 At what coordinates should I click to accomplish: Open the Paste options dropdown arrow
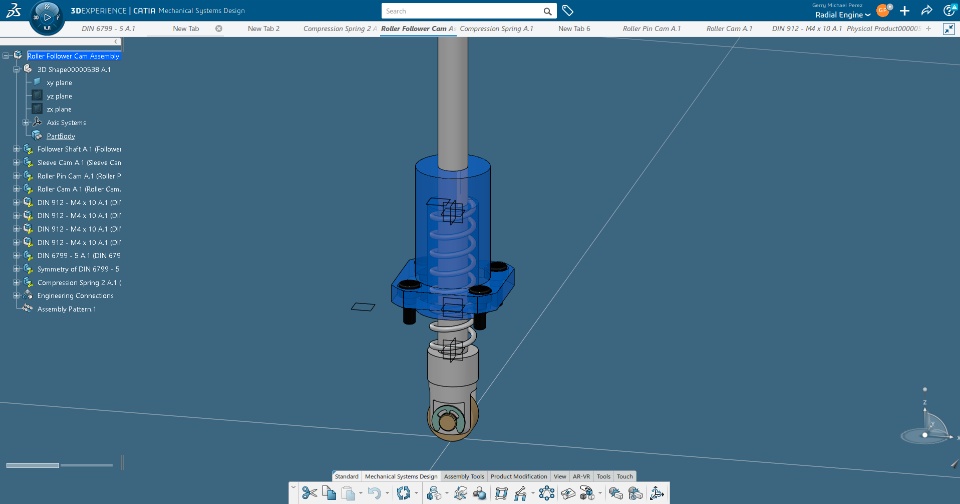click(x=360, y=493)
